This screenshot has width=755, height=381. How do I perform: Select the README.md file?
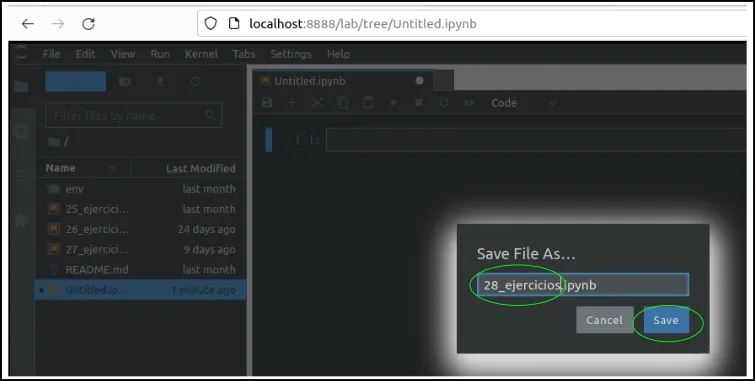[141, 270]
